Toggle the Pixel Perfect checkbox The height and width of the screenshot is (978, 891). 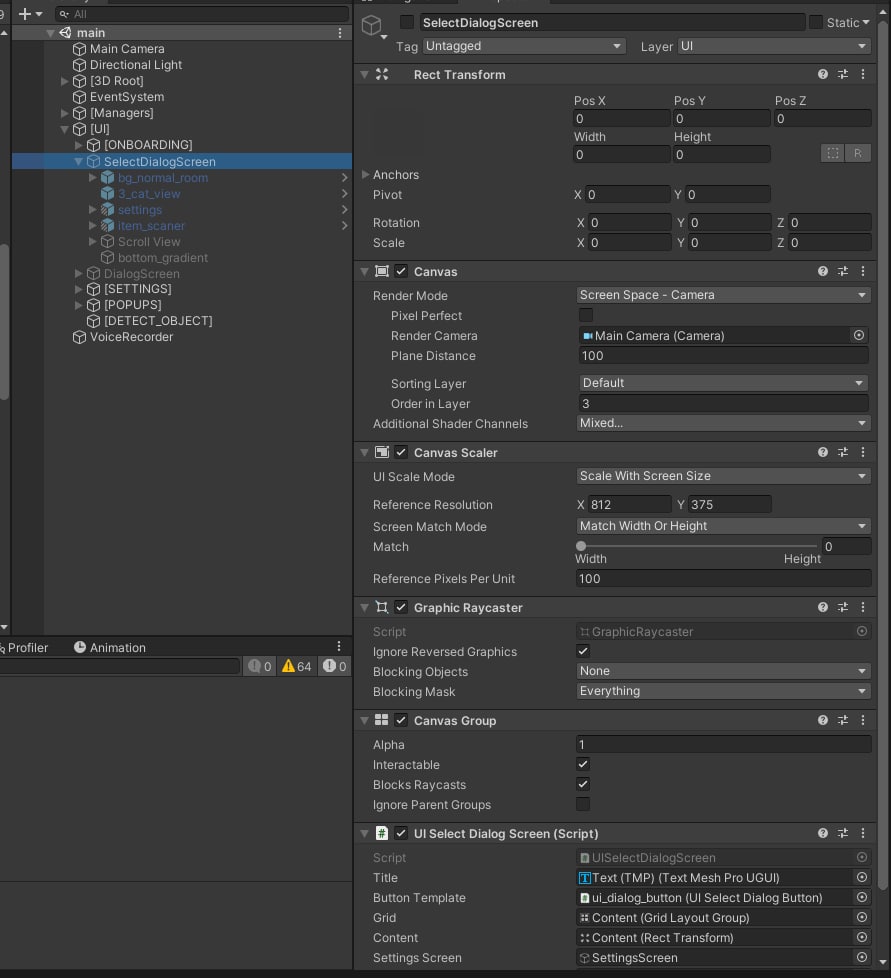tap(586, 315)
